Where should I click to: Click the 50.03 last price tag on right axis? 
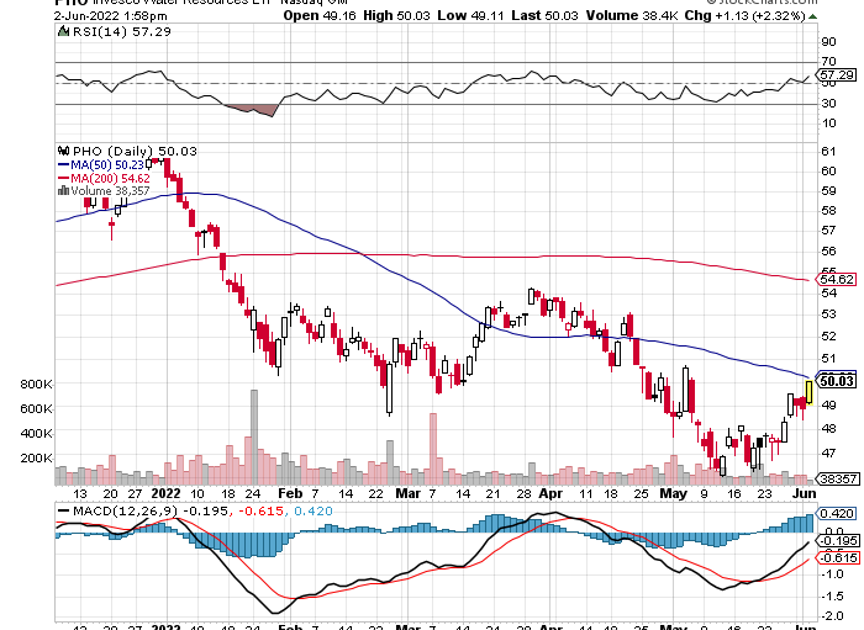pos(836,380)
